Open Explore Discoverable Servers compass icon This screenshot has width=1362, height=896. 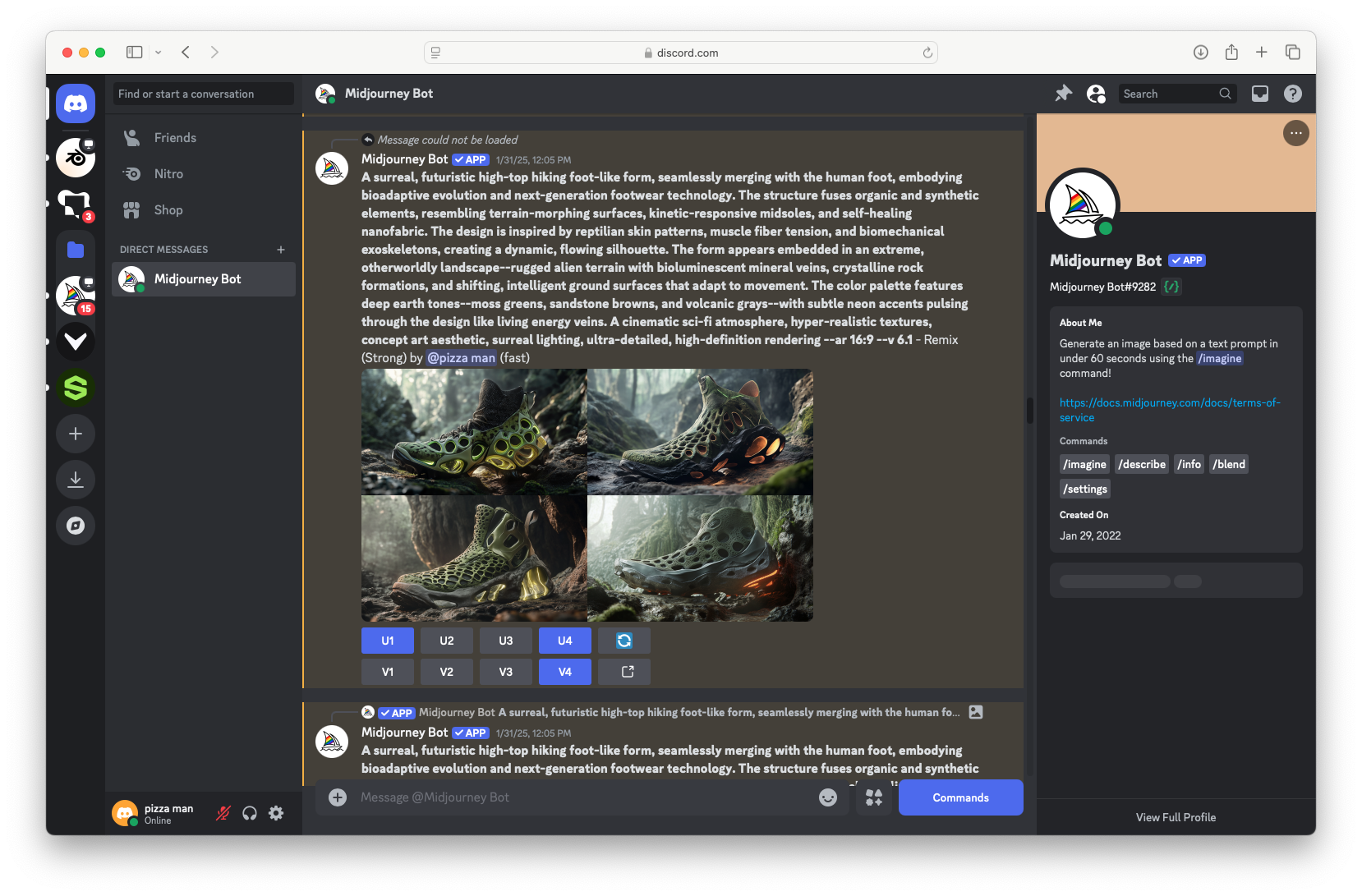point(76,526)
